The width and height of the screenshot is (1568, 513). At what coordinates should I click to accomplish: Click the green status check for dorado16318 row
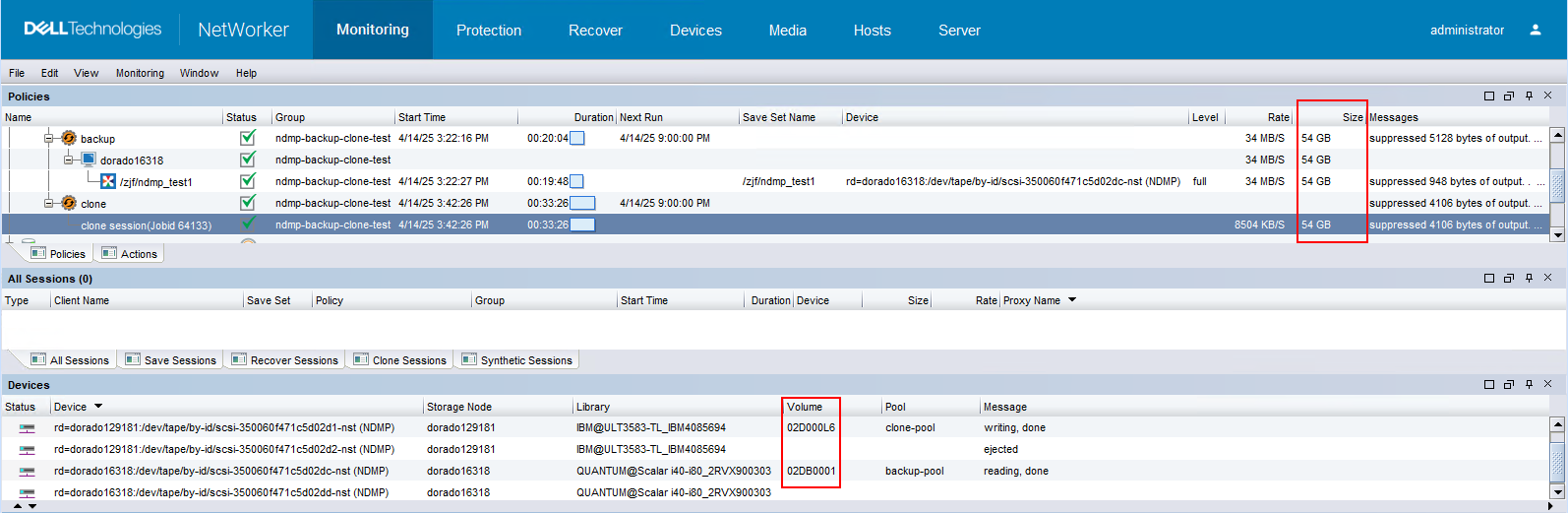coord(248,160)
